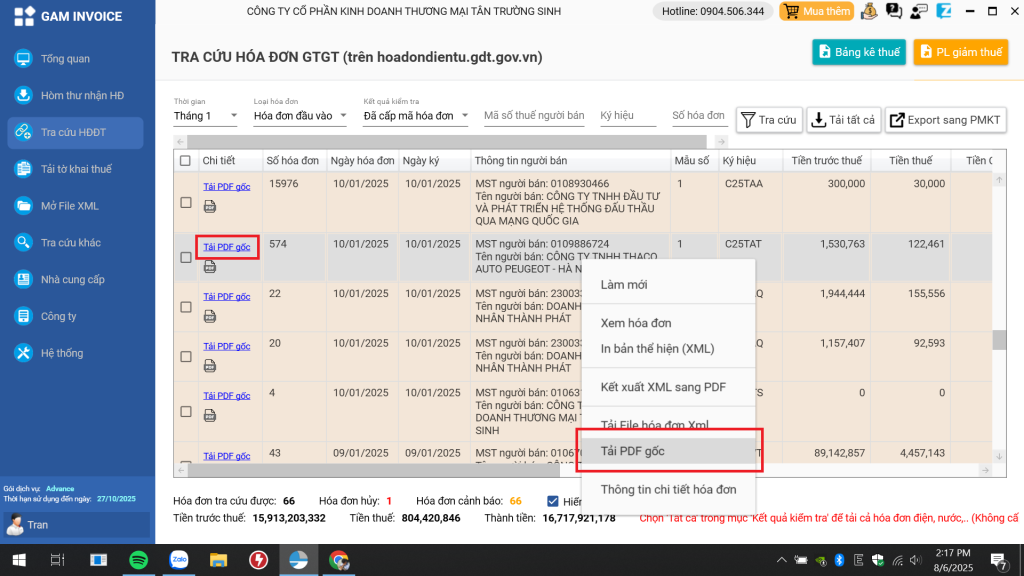Viewport: 1024px width, 576px height.
Task: Click the PDF print icon for invoice 15976
Action: point(210,207)
